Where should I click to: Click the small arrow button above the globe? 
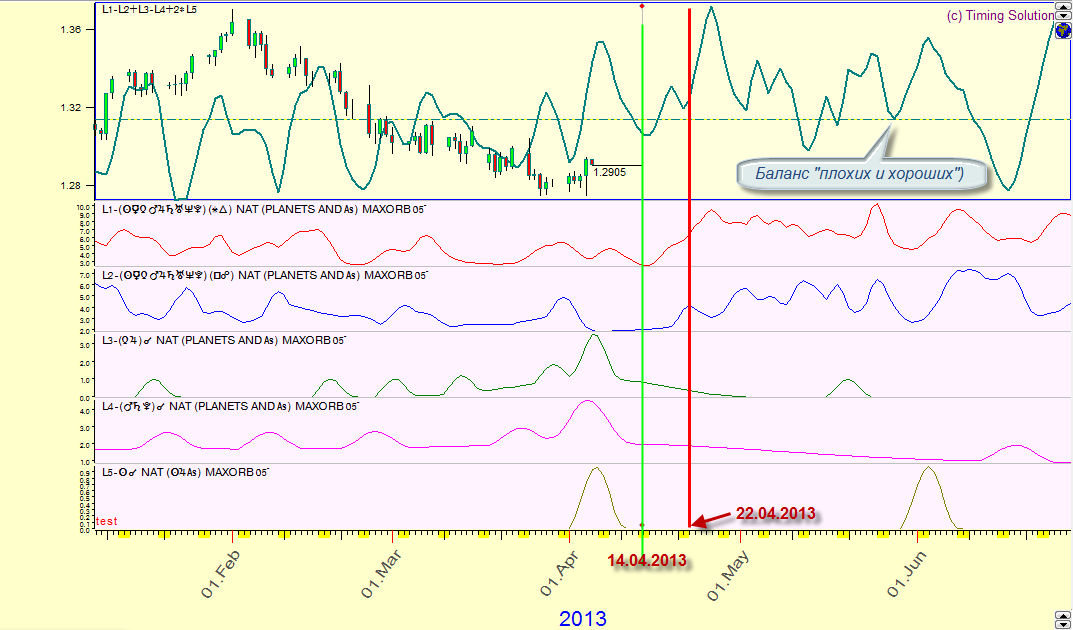(1063, 15)
